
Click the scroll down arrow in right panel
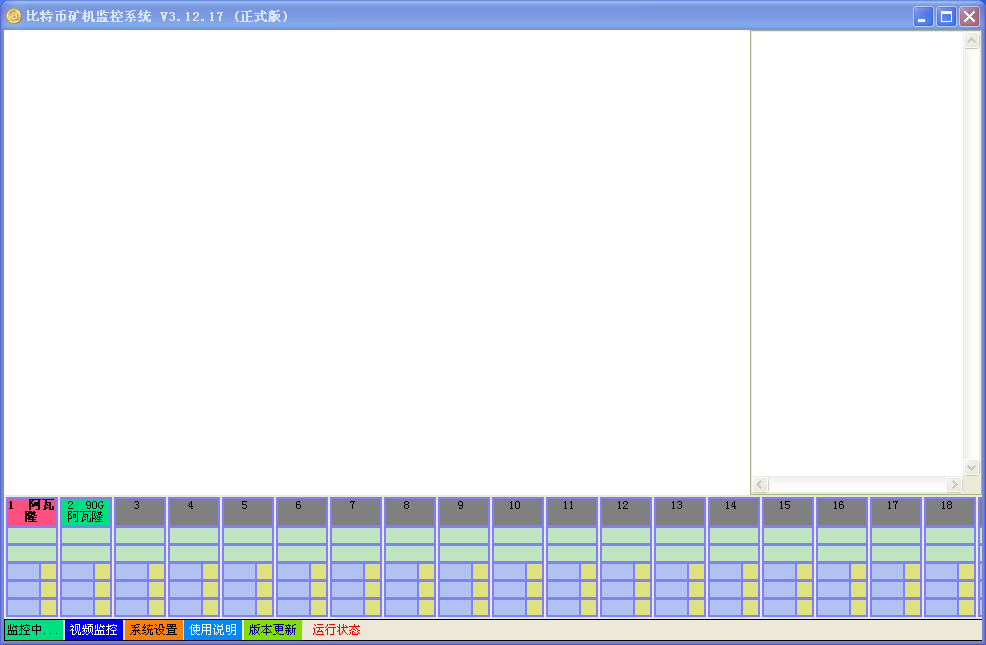(972, 468)
